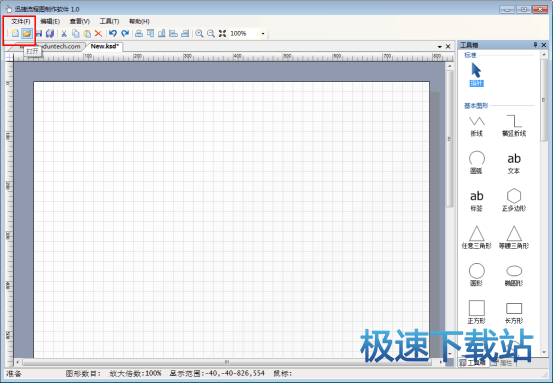Click the New document toolbar icon
Viewport: 554px width, 383px height.
[15, 34]
